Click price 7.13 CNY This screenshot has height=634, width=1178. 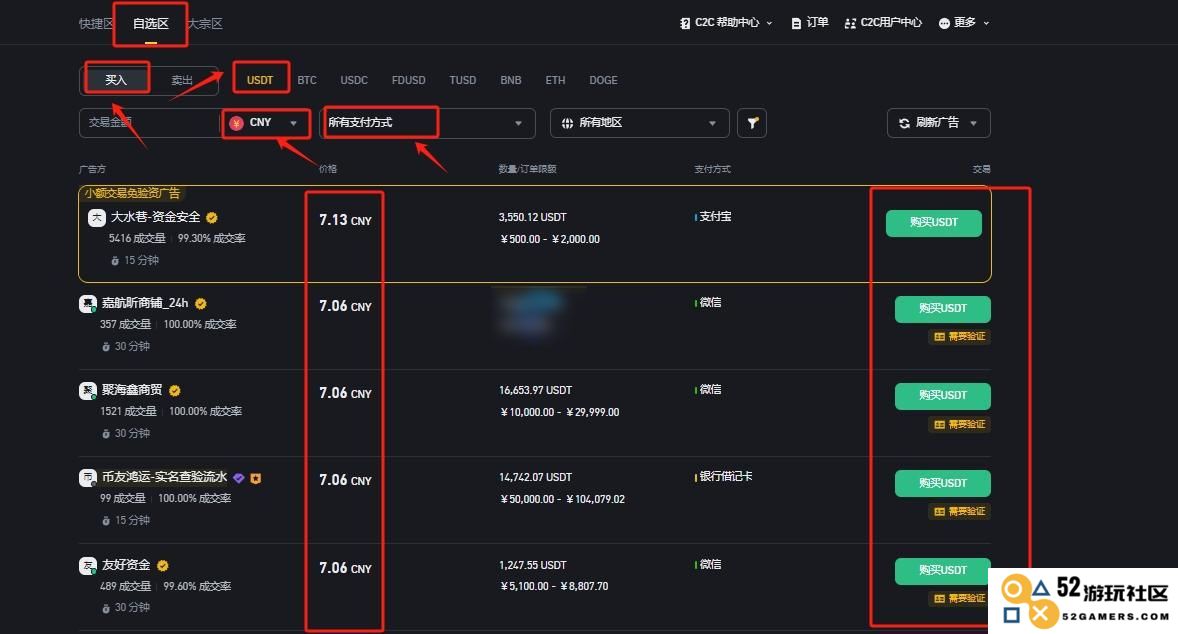point(345,220)
